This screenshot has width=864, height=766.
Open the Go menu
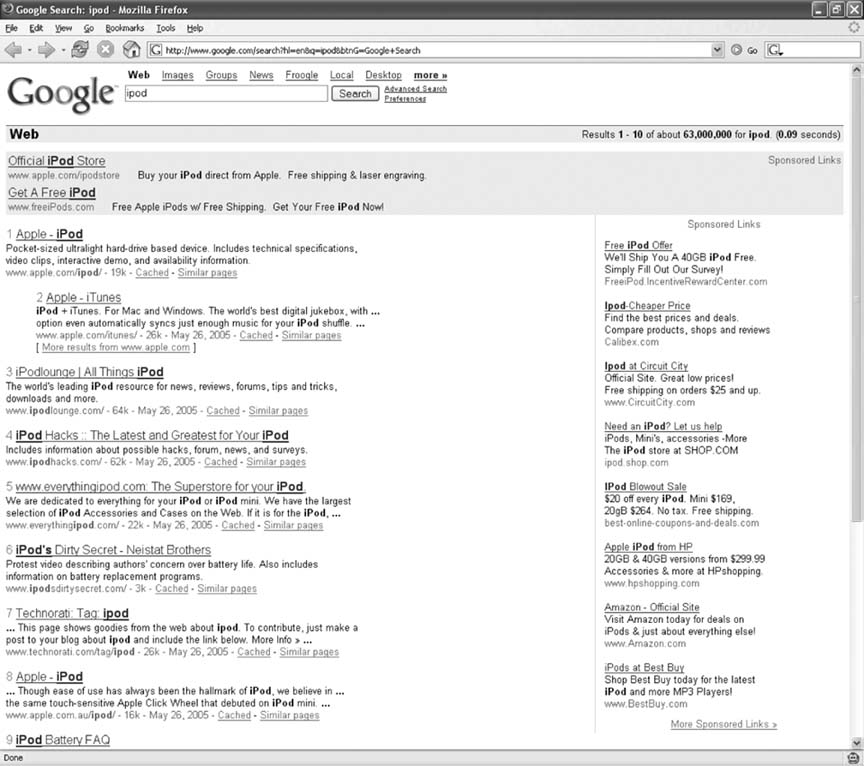coord(89,28)
